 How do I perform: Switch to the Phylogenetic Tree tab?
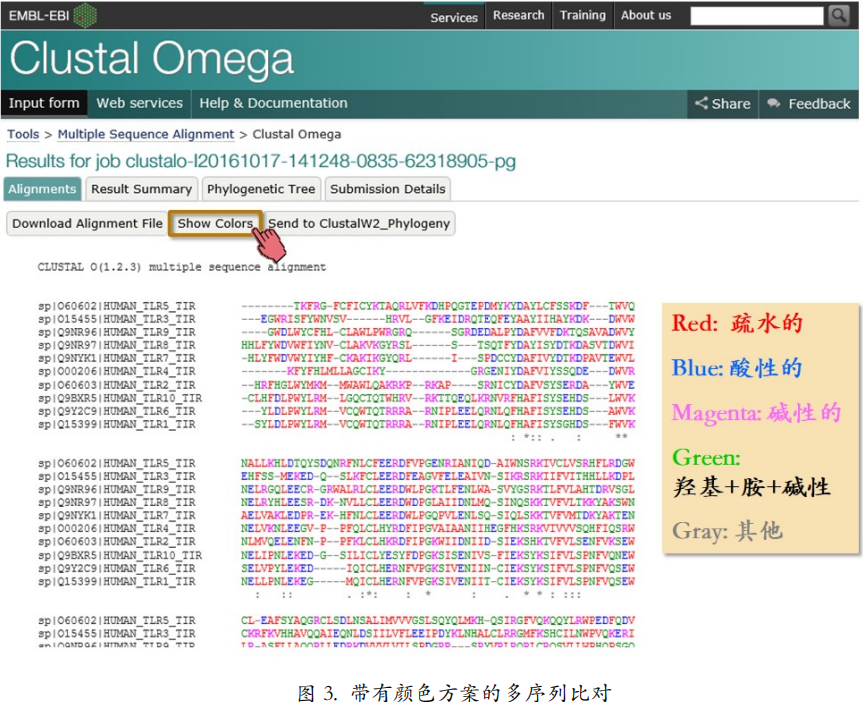click(261, 189)
